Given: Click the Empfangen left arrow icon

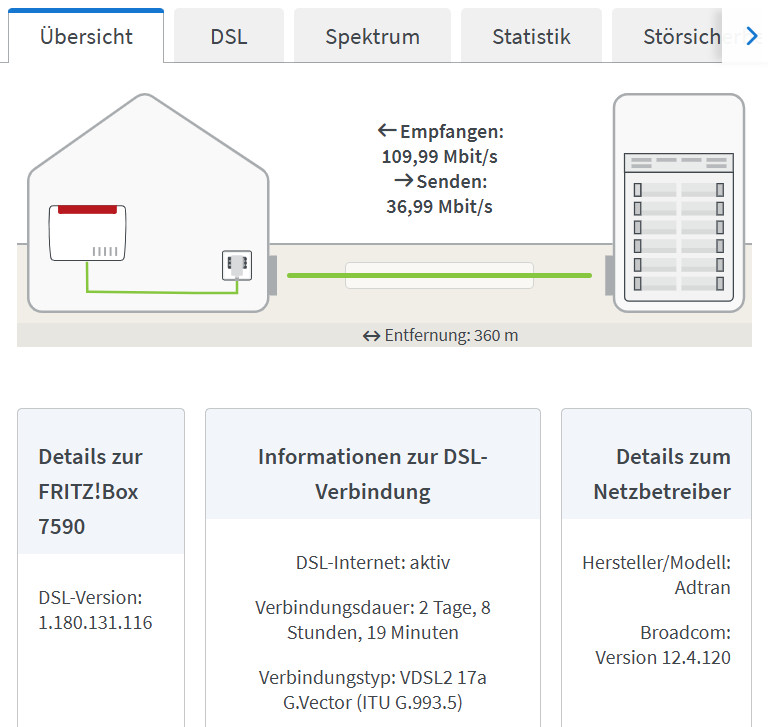Looking at the screenshot, I should pos(387,131).
